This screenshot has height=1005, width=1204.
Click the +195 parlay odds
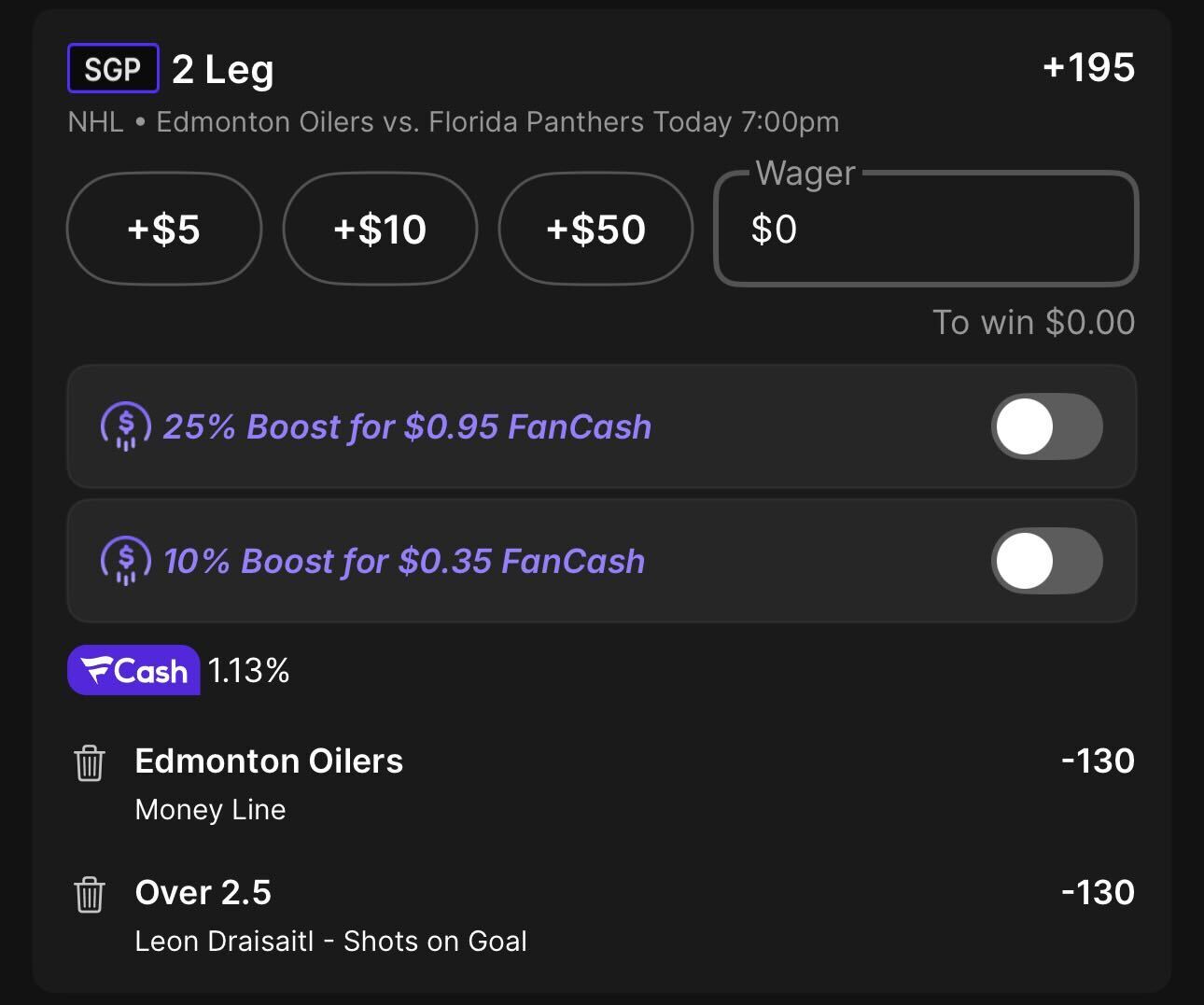(1088, 67)
